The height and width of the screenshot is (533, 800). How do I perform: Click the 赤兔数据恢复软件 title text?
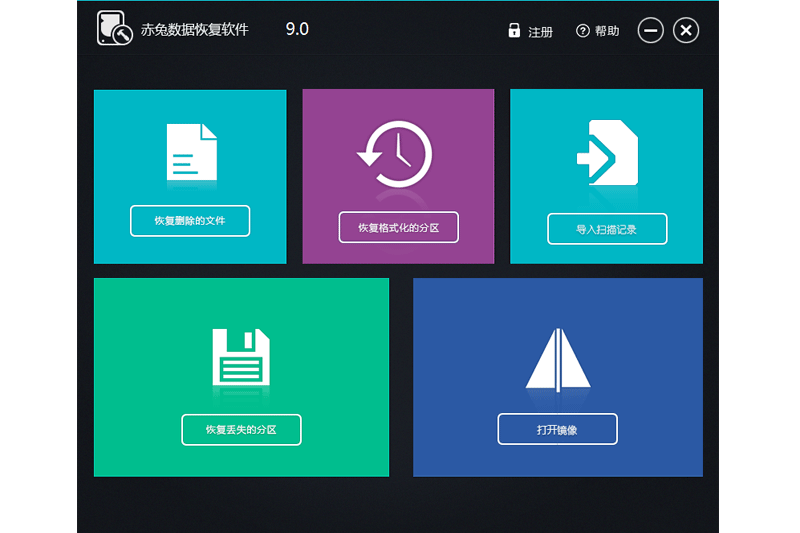[x=195, y=30]
